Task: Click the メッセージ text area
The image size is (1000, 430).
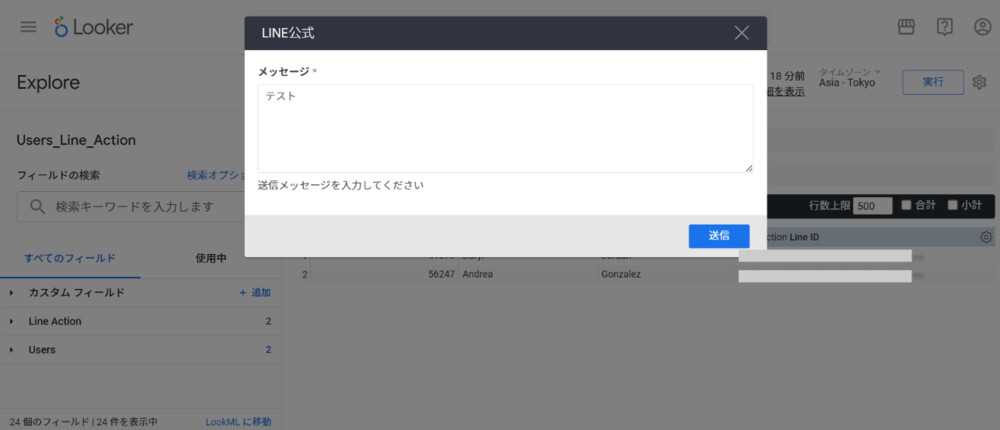Action: pyautogui.click(x=505, y=128)
